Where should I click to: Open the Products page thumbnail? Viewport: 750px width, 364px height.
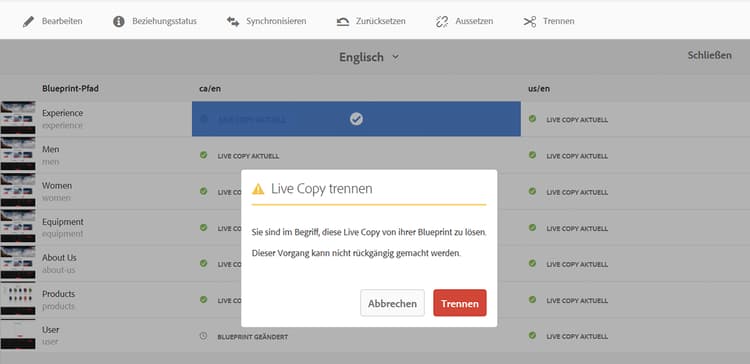[x=18, y=298]
